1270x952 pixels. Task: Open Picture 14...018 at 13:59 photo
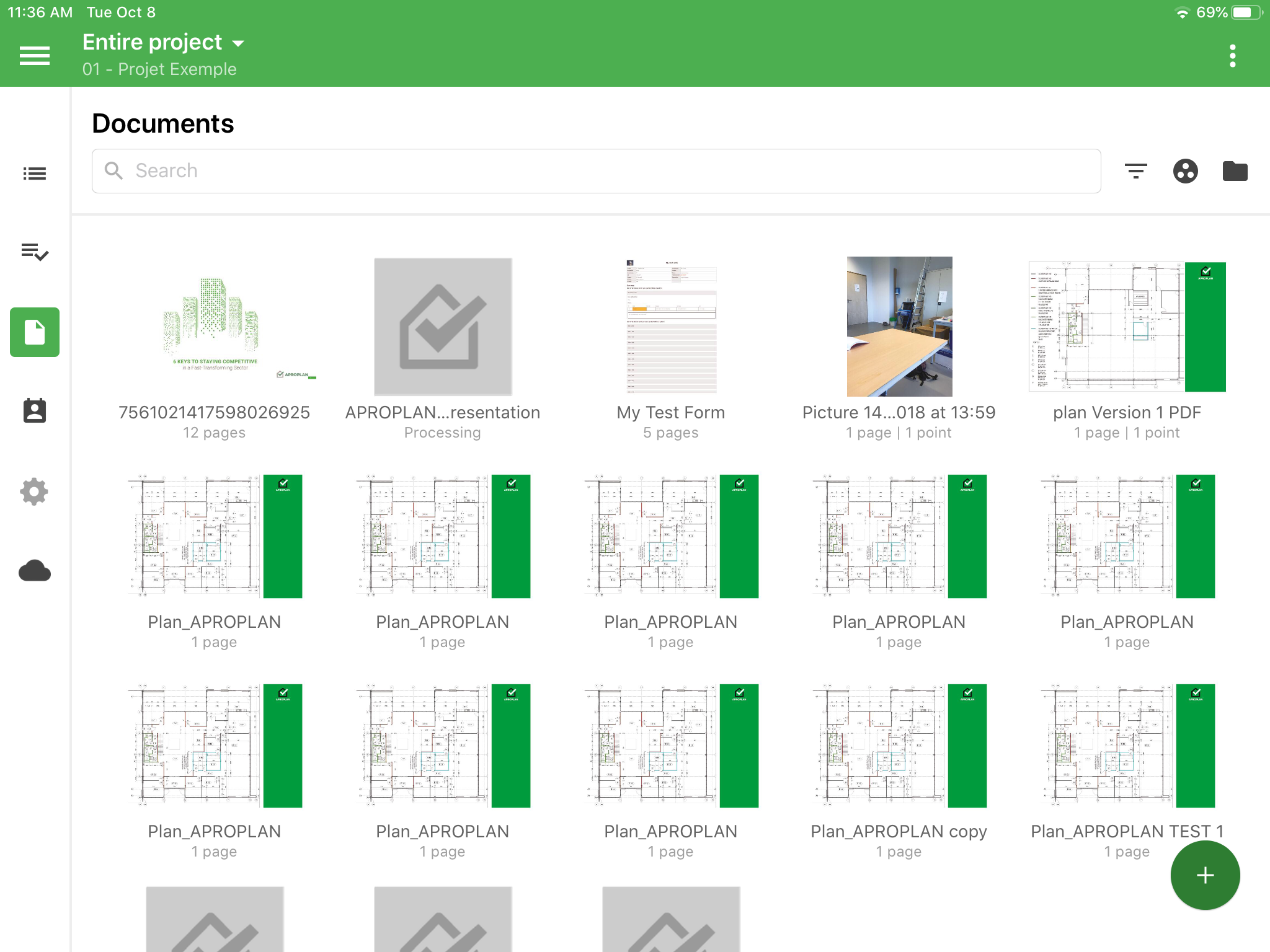click(899, 327)
